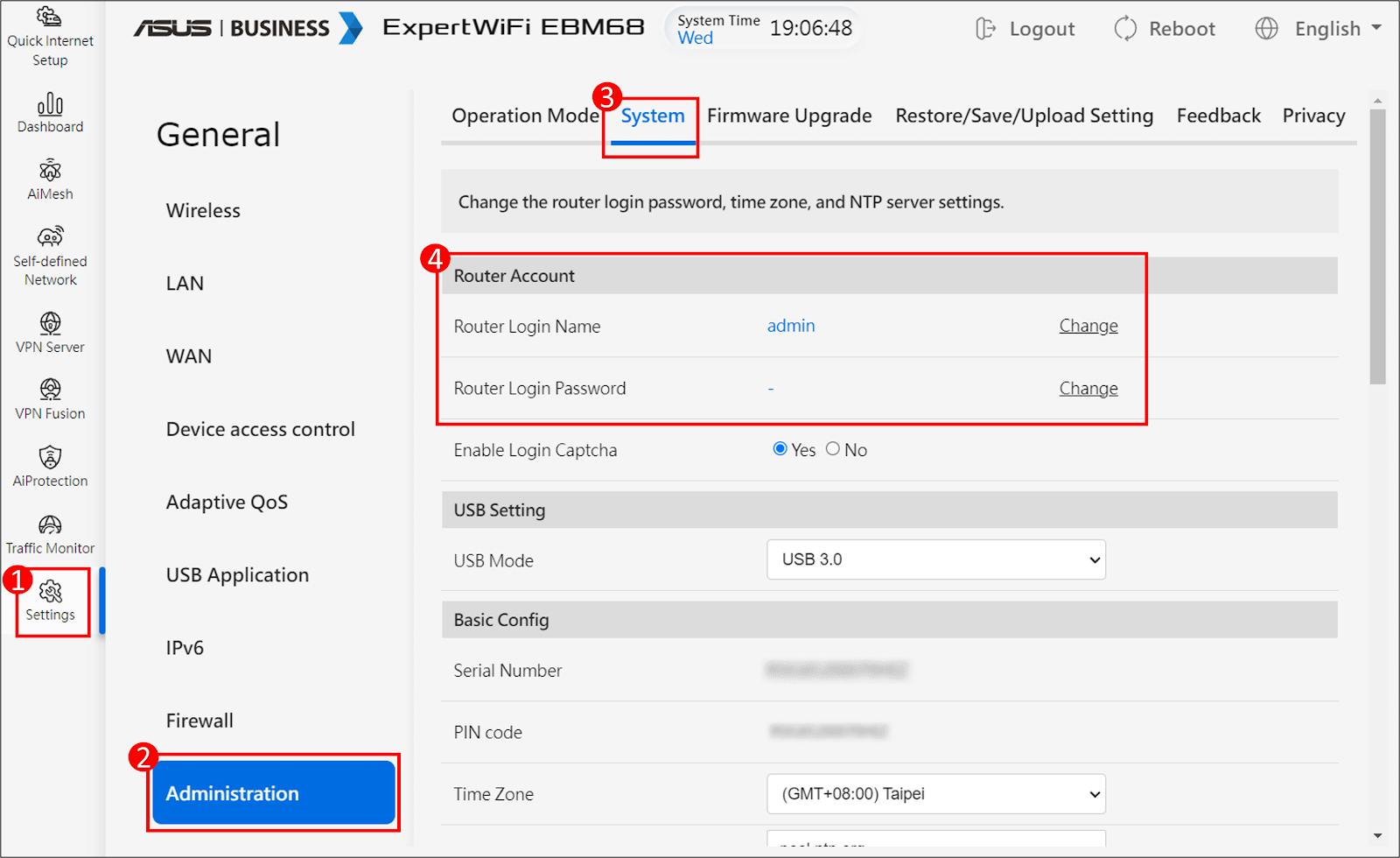Open Wireless settings in General menu
This screenshot has width=1400, height=858.
pyautogui.click(x=203, y=210)
